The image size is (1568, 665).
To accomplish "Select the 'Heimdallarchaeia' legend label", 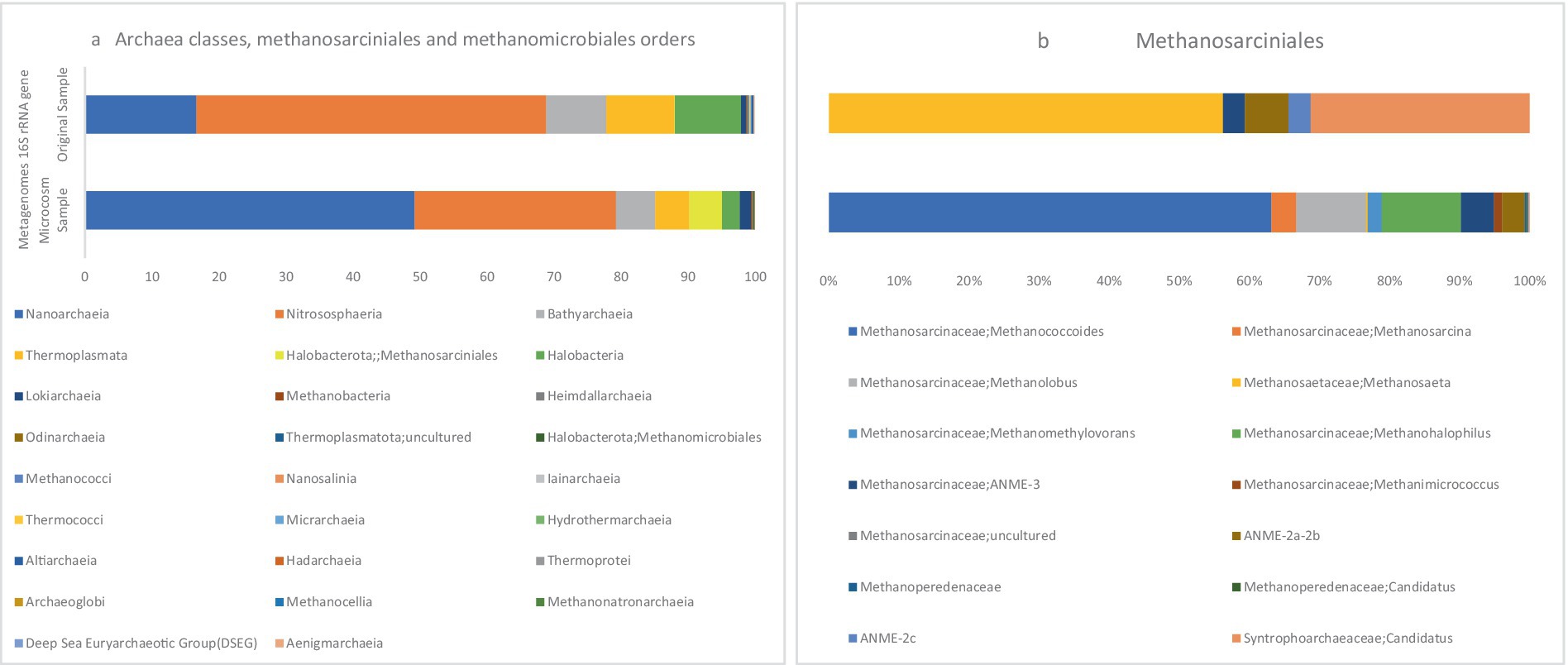I will coord(600,396).
